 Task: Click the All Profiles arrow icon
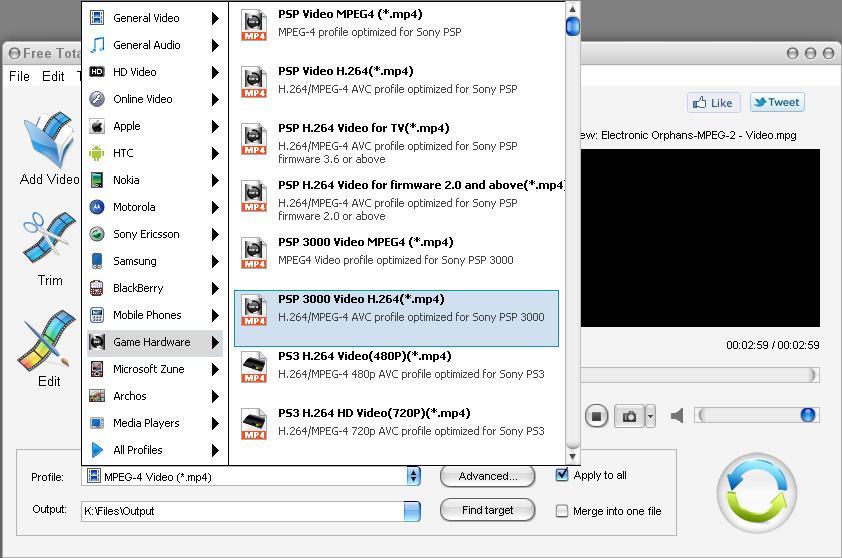pyautogui.click(x=97, y=450)
